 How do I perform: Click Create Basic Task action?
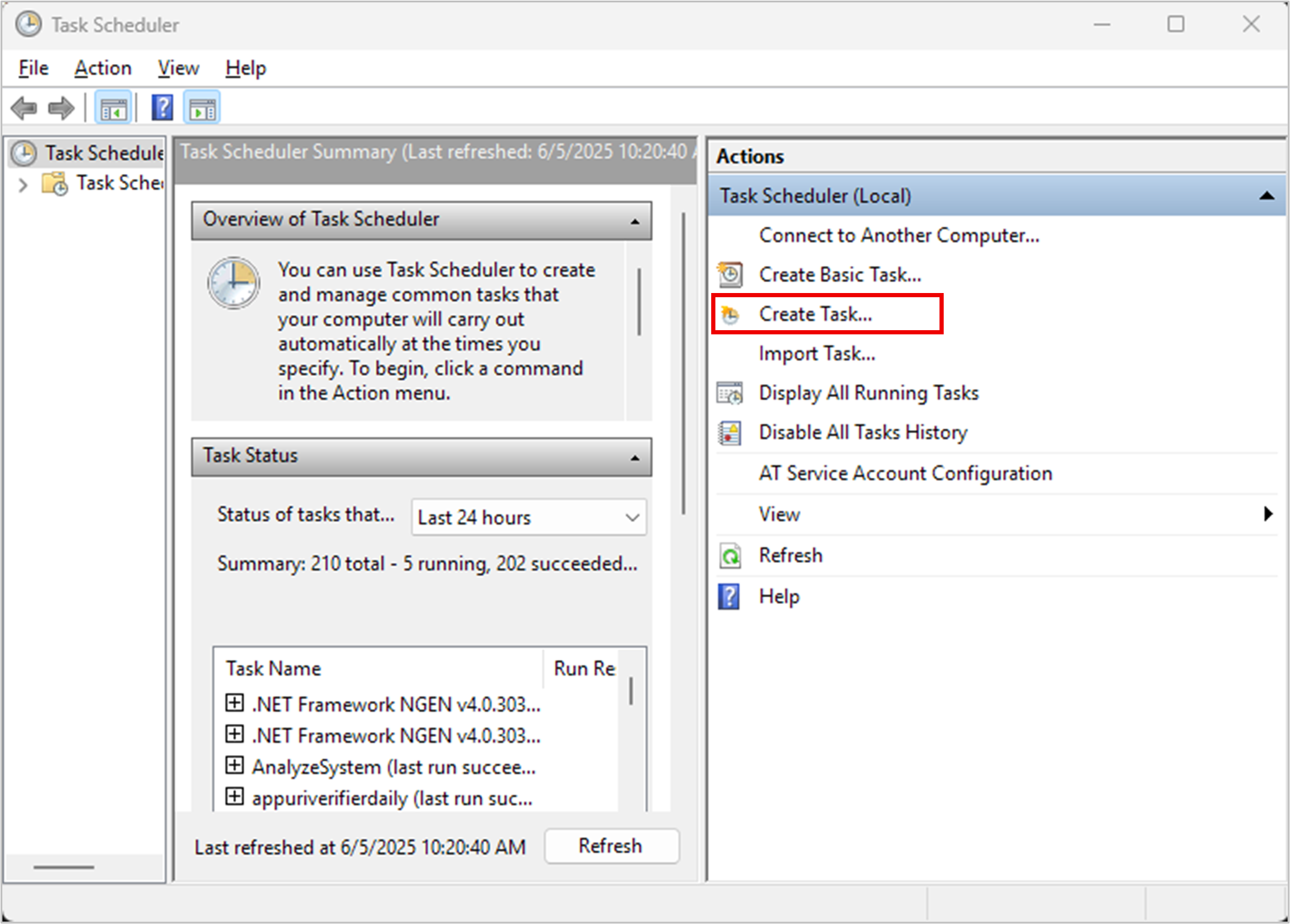pos(839,274)
